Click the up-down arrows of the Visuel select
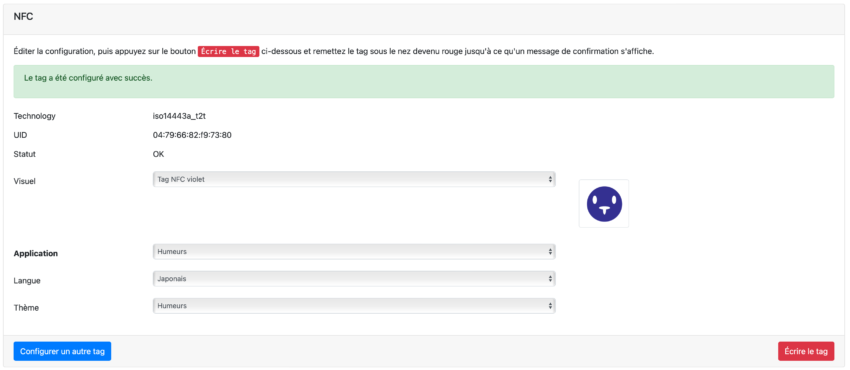This screenshot has height=370, width=850. tap(550, 179)
